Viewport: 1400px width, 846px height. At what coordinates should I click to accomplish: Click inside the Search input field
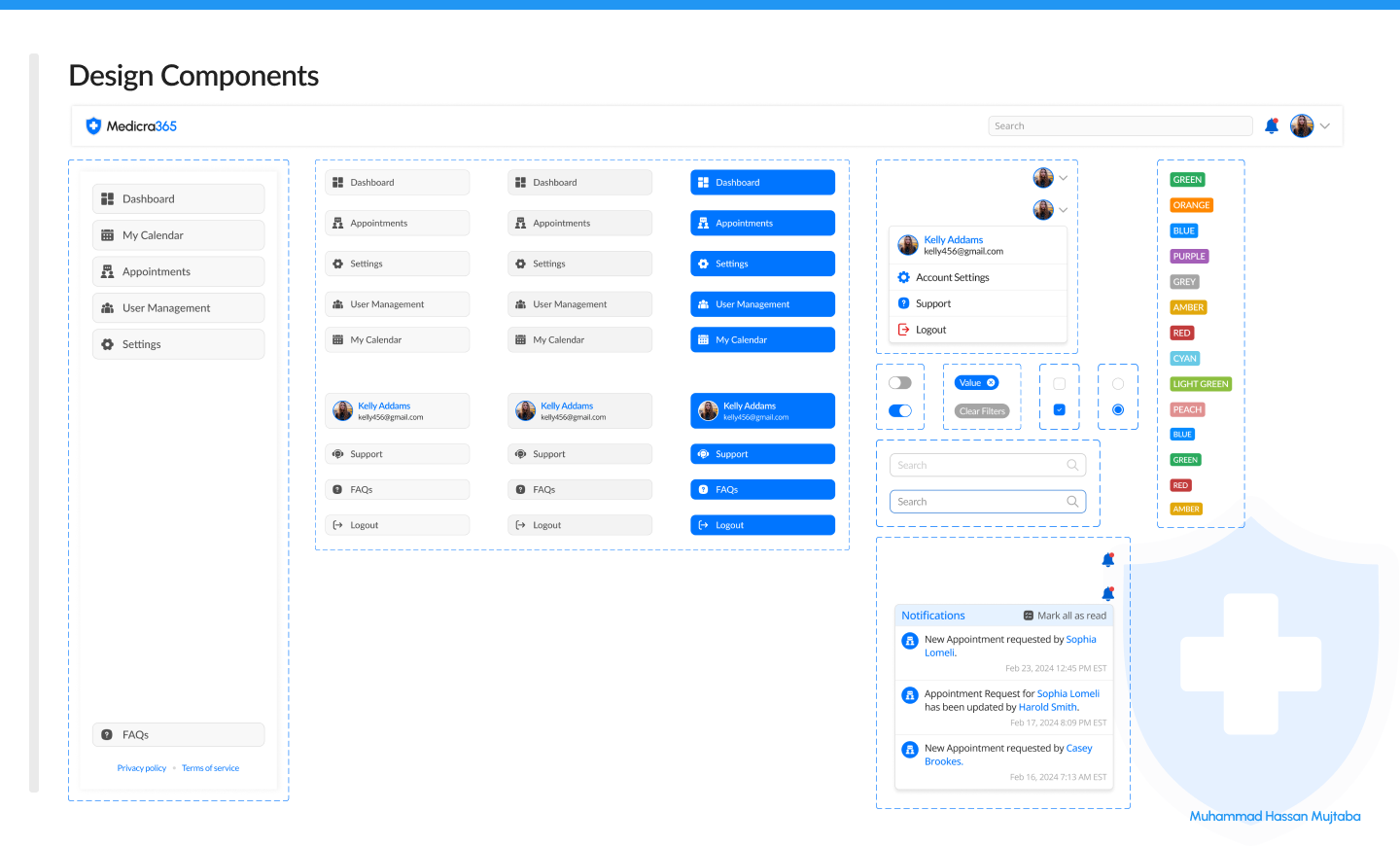1120,125
